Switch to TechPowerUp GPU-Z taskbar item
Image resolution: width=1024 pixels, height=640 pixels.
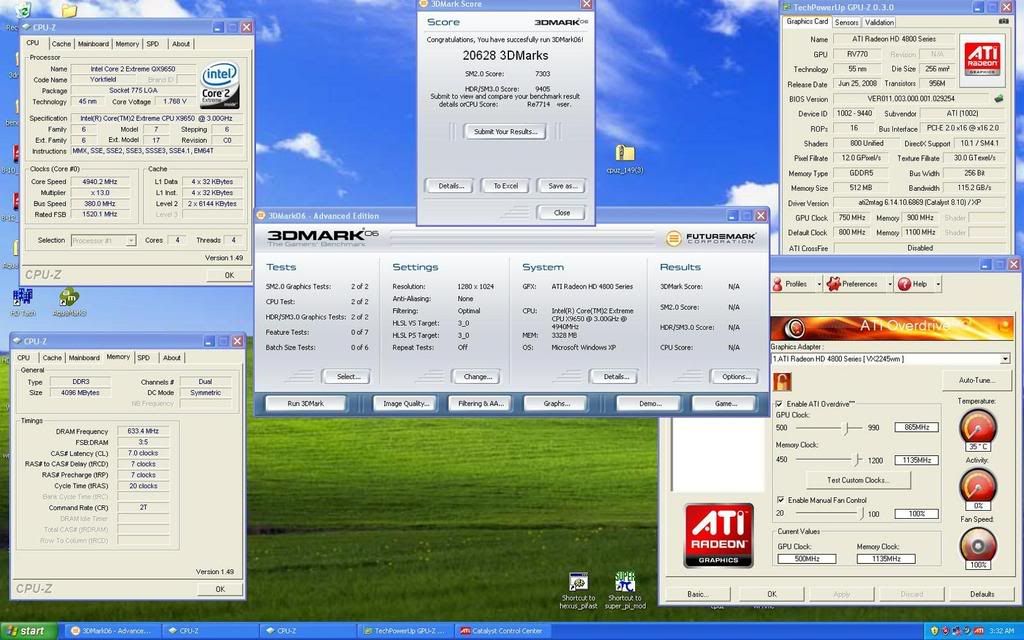(406, 631)
